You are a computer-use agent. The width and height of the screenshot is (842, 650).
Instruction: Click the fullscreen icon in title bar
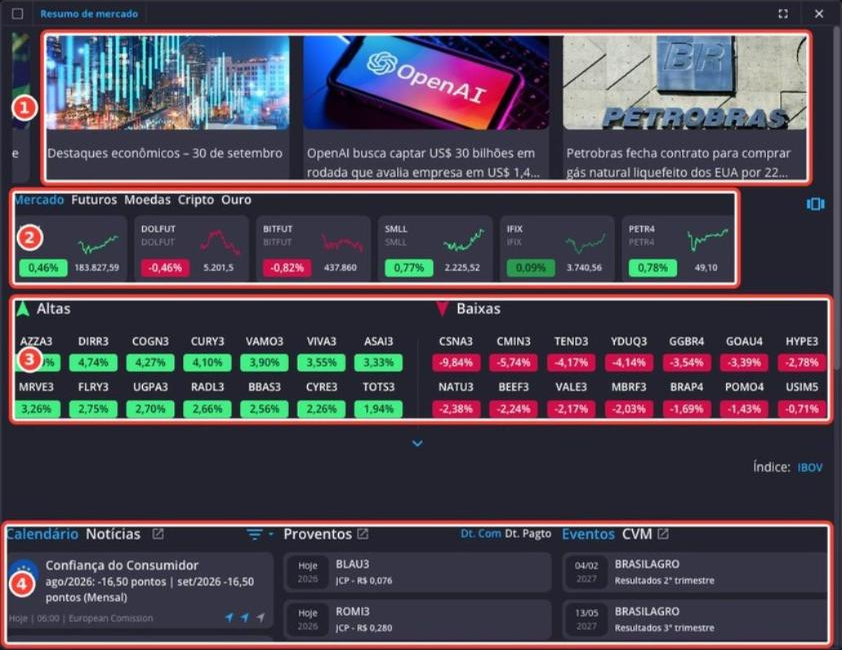pyautogui.click(x=783, y=14)
